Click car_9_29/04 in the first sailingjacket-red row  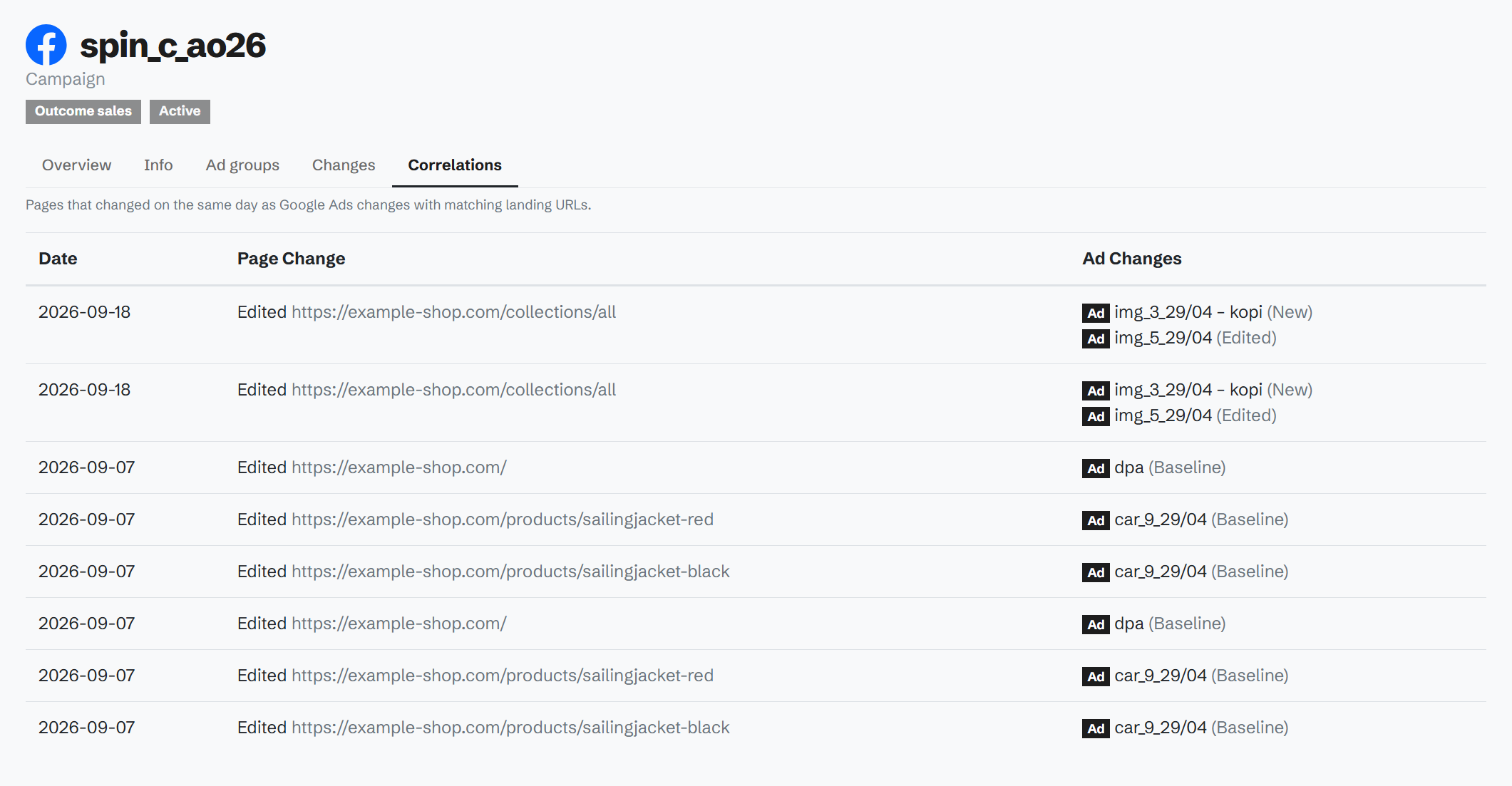tap(1161, 520)
